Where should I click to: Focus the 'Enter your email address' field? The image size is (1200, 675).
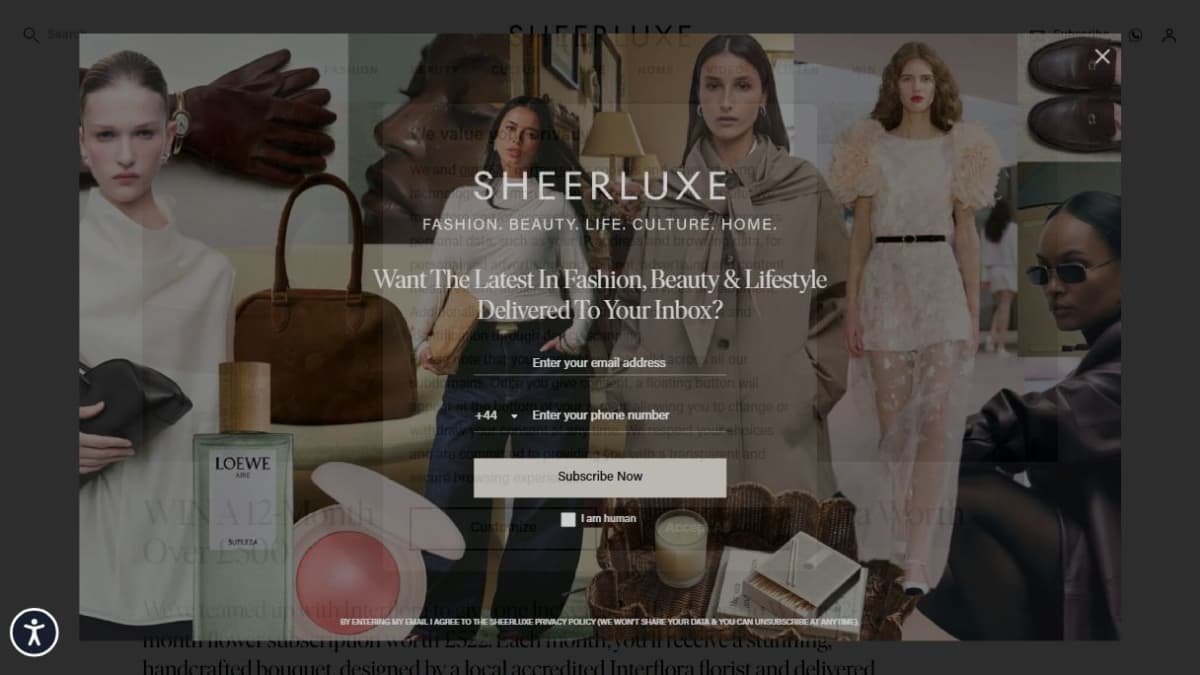click(599, 363)
